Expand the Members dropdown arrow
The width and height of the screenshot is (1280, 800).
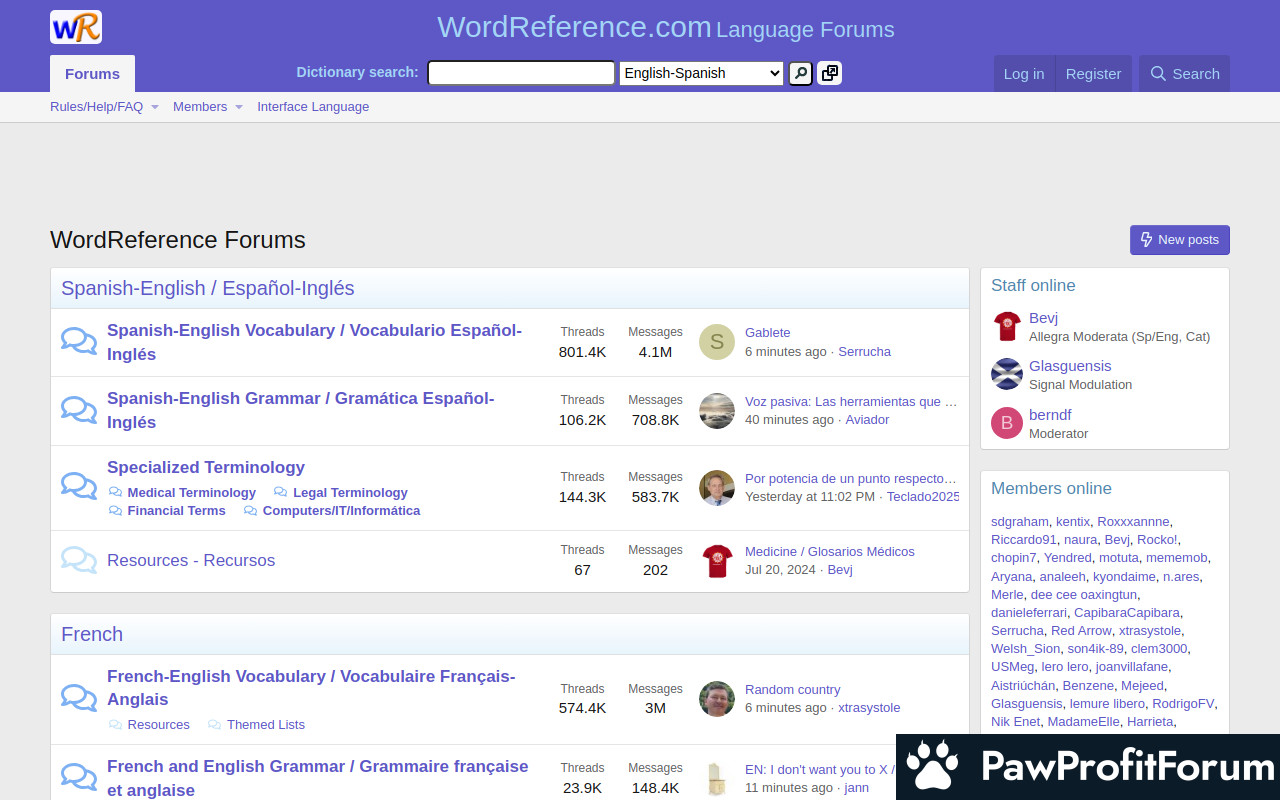pos(239,107)
